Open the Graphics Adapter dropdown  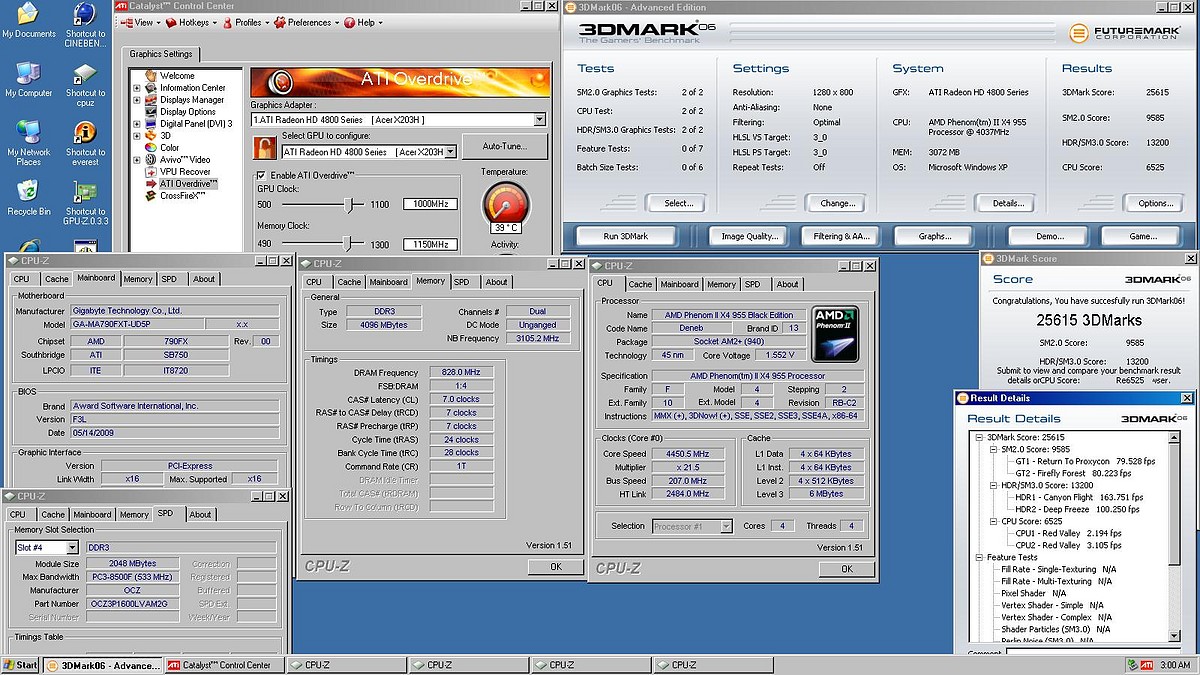(539, 120)
